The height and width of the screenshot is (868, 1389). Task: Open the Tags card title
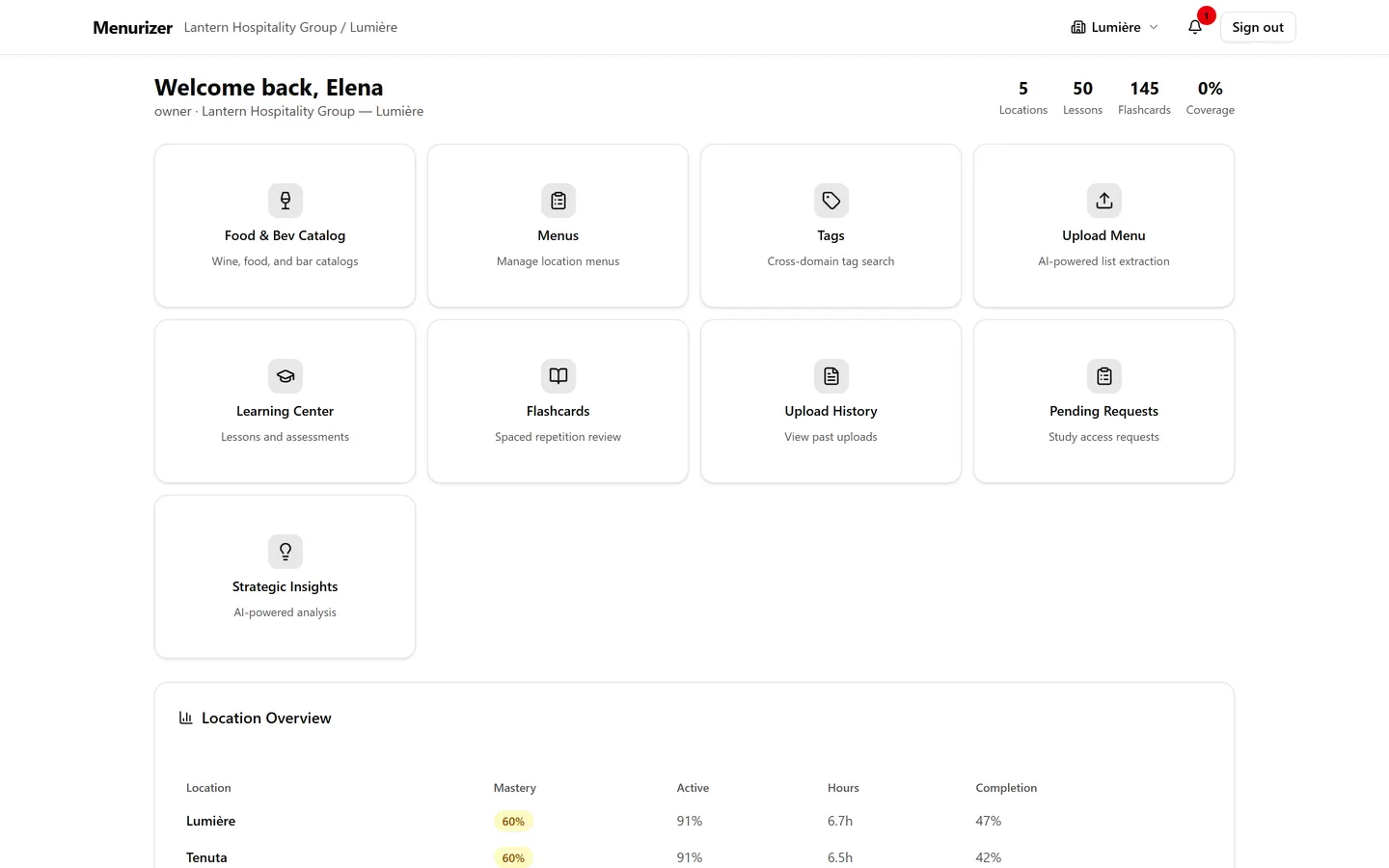point(831,235)
